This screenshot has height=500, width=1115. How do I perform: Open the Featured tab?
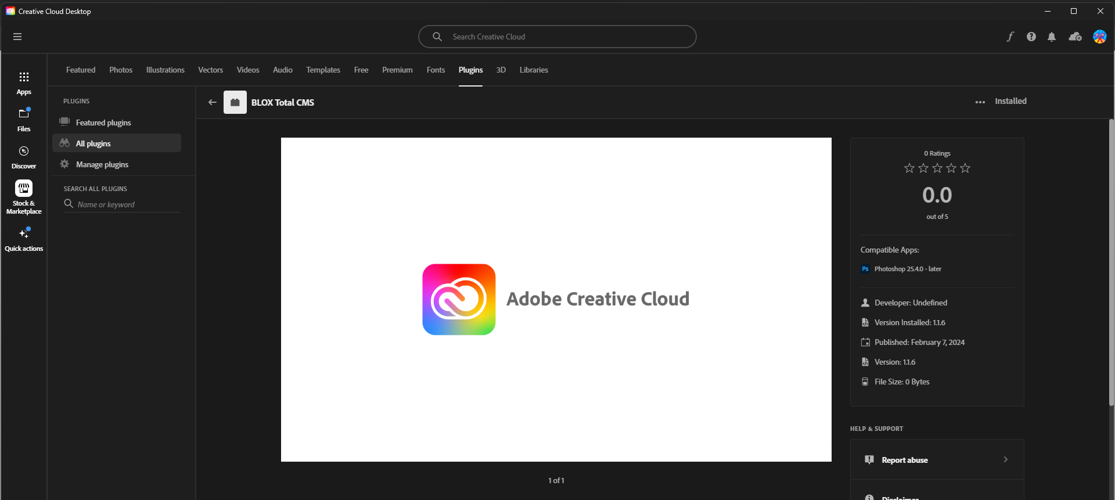tap(80, 70)
